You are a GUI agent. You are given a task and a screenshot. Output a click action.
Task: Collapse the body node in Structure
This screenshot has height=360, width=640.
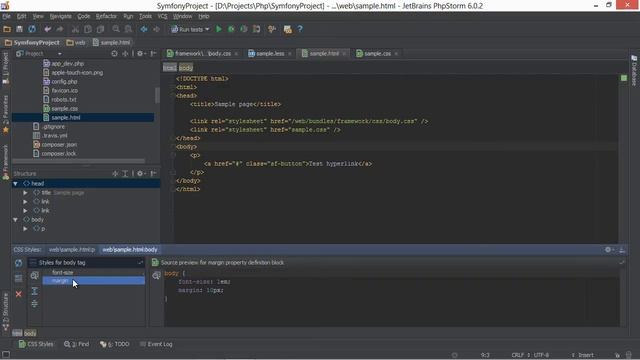click(16, 220)
